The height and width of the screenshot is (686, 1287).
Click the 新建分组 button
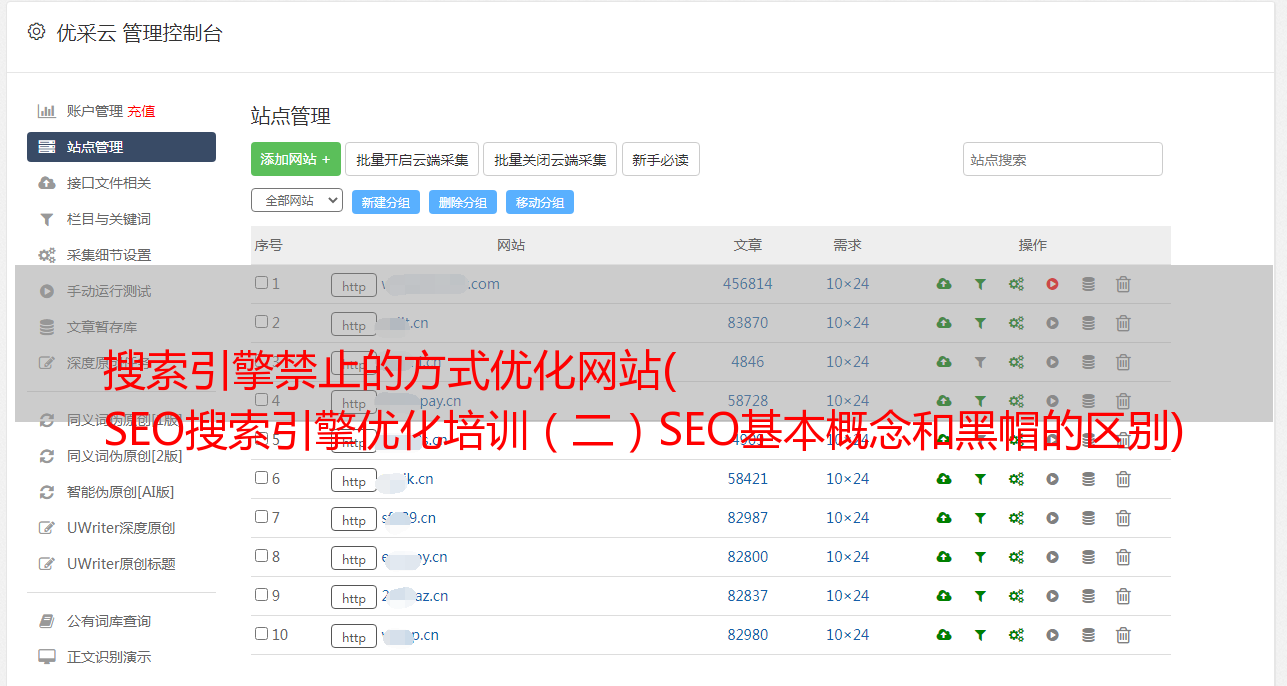[386, 202]
